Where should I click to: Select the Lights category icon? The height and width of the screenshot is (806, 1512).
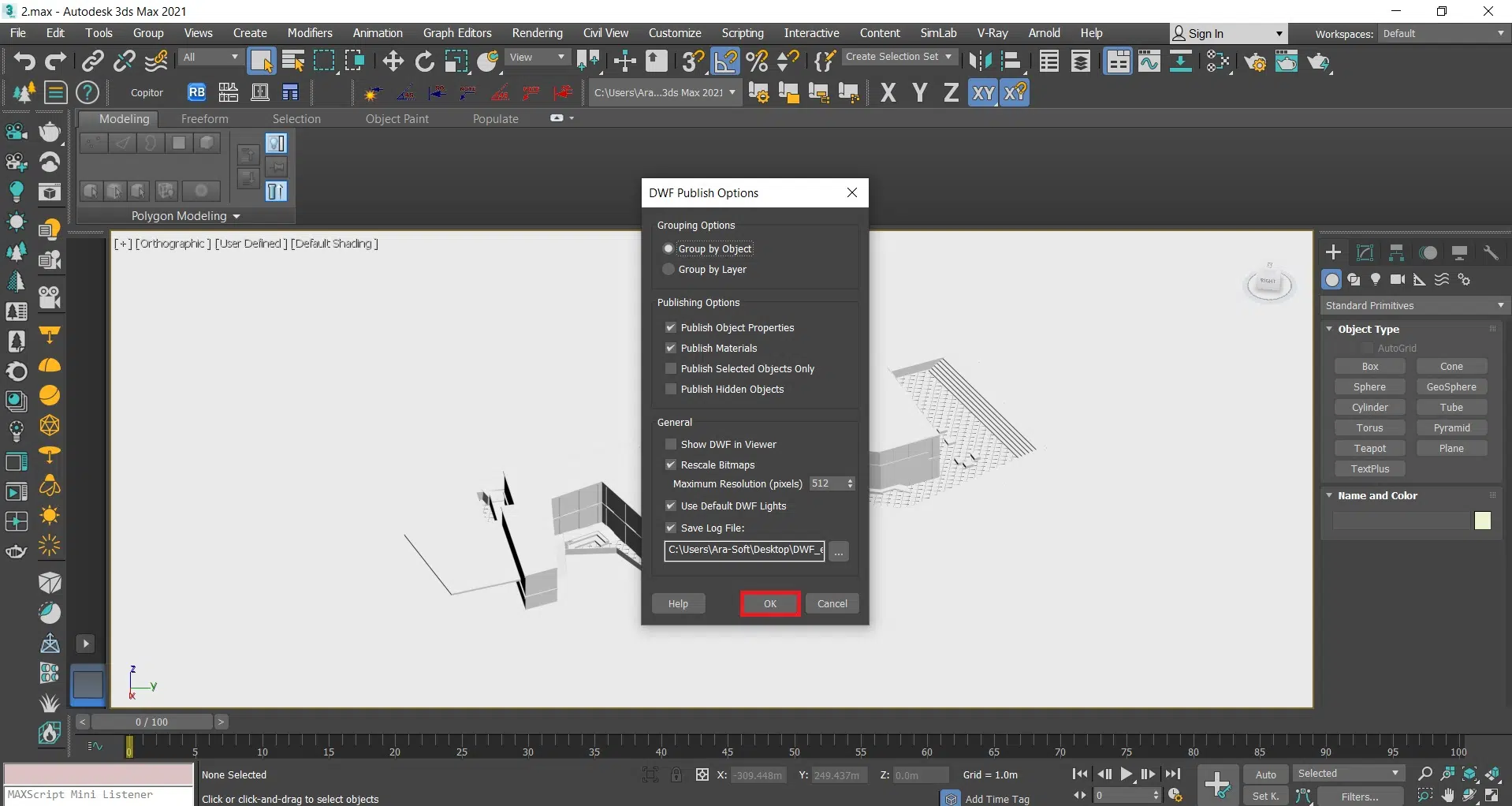pos(1376,279)
